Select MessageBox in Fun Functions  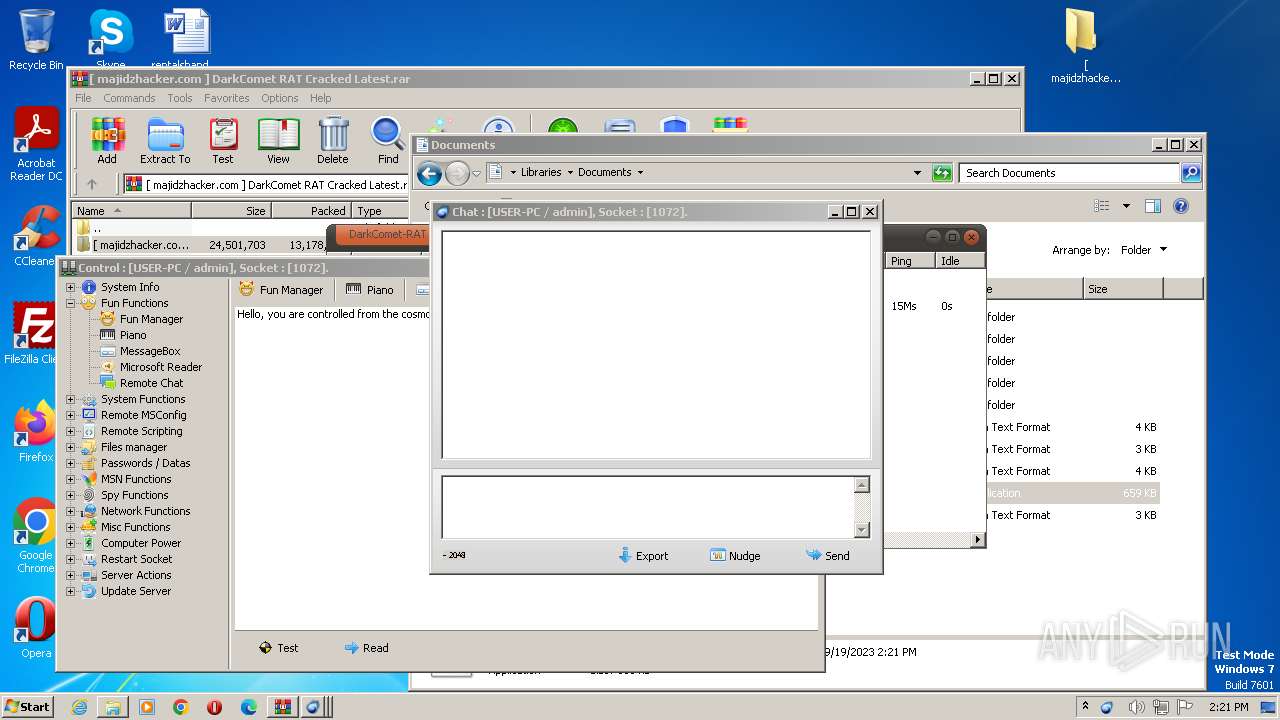[150, 351]
